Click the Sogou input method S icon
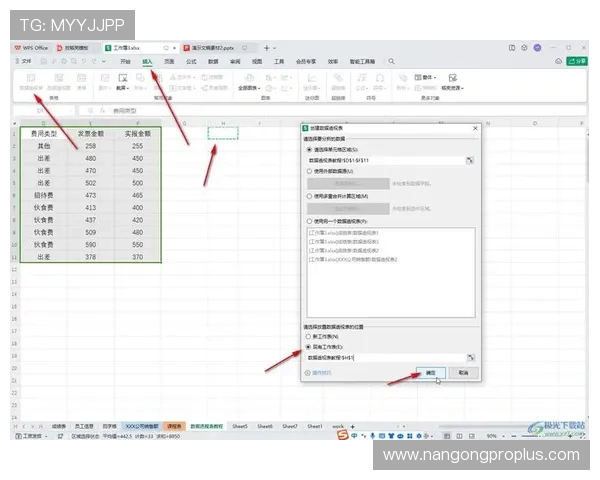 (x=343, y=435)
